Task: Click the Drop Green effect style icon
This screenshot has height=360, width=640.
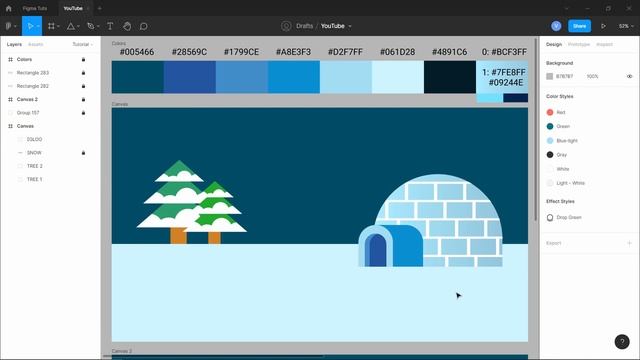Action: pyautogui.click(x=550, y=218)
